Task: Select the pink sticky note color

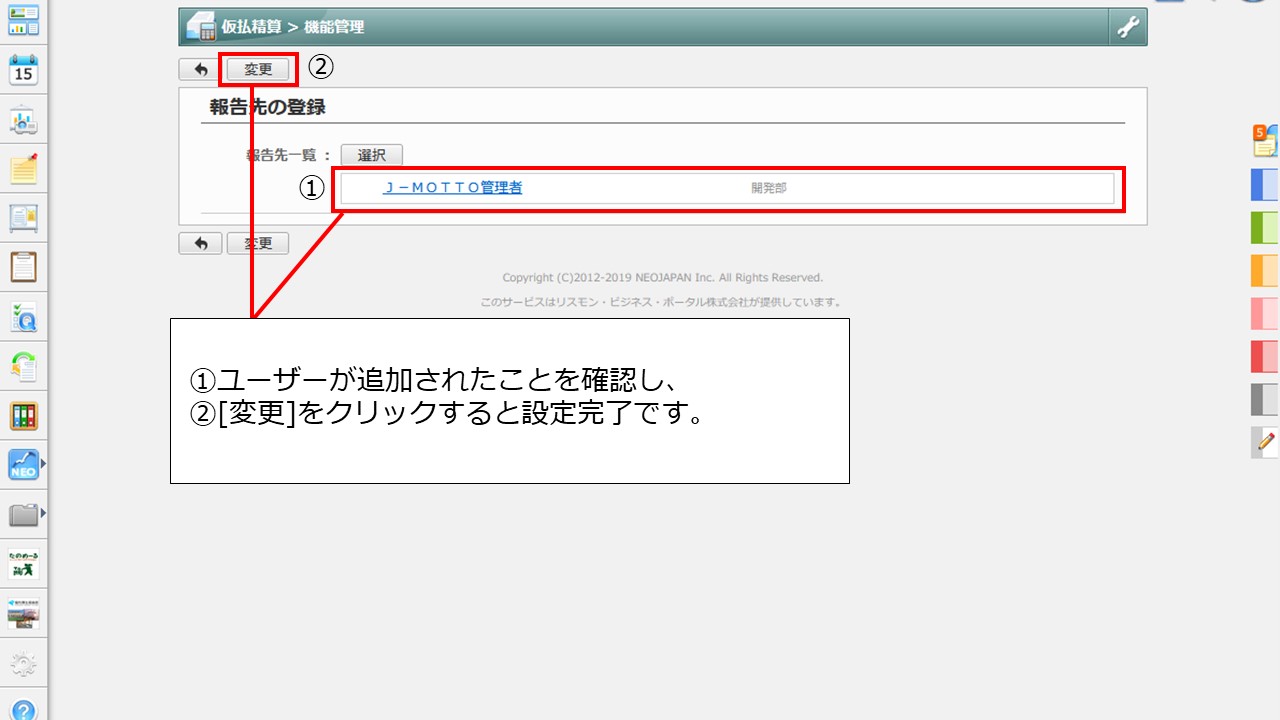Action: pyautogui.click(x=1265, y=314)
